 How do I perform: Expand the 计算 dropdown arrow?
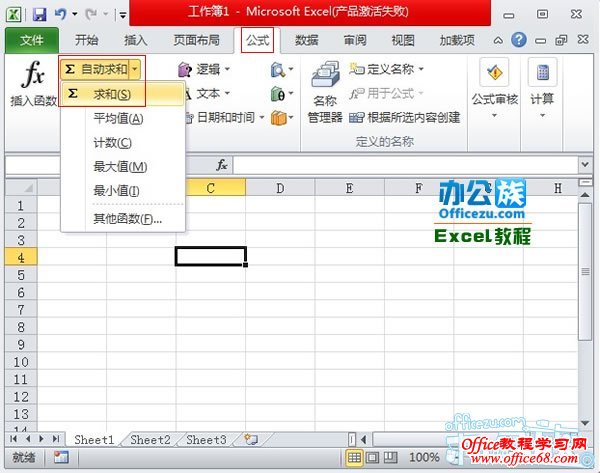coord(543,115)
